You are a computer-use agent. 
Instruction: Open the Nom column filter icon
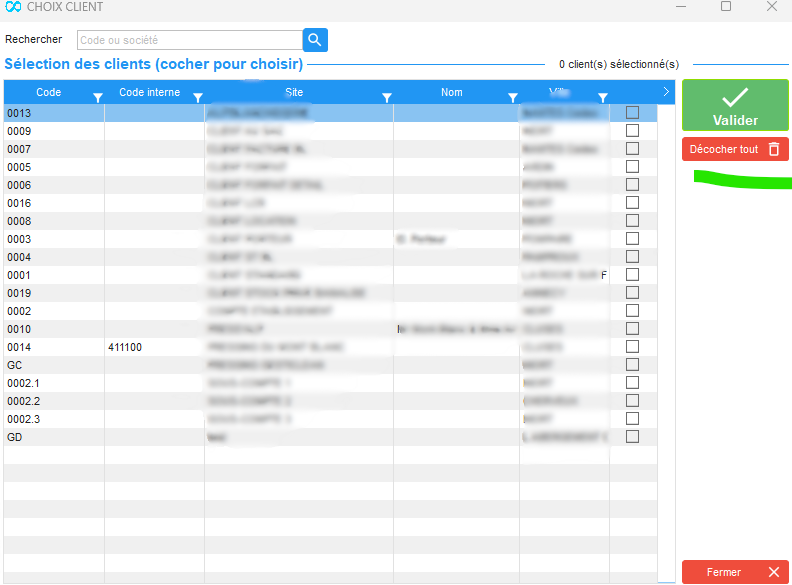[x=512, y=97]
